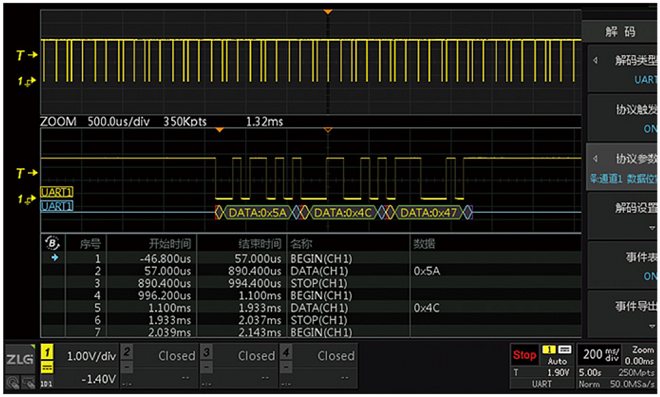The height and width of the screenshot is (397, 660).
Task: Click the orange trigger position marker atop the overview
Action: point(328,12)
